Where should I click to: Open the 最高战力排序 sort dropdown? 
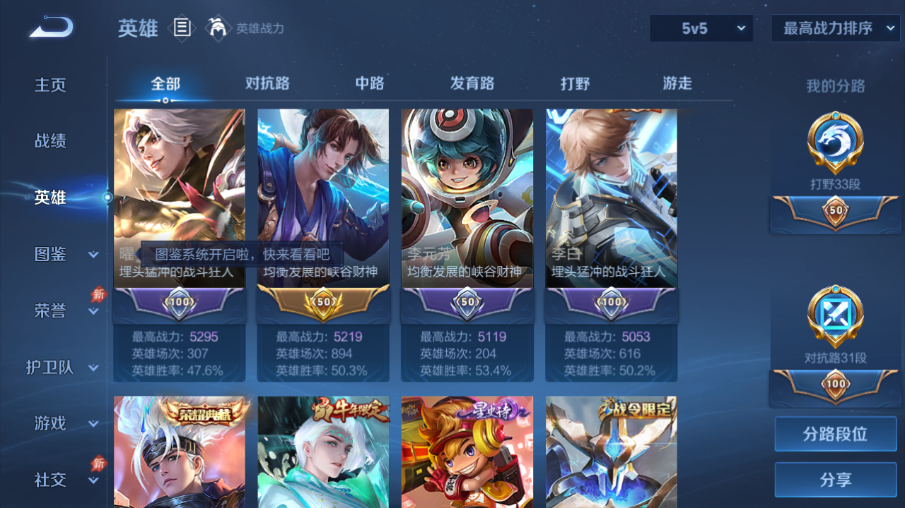(835, 28)
